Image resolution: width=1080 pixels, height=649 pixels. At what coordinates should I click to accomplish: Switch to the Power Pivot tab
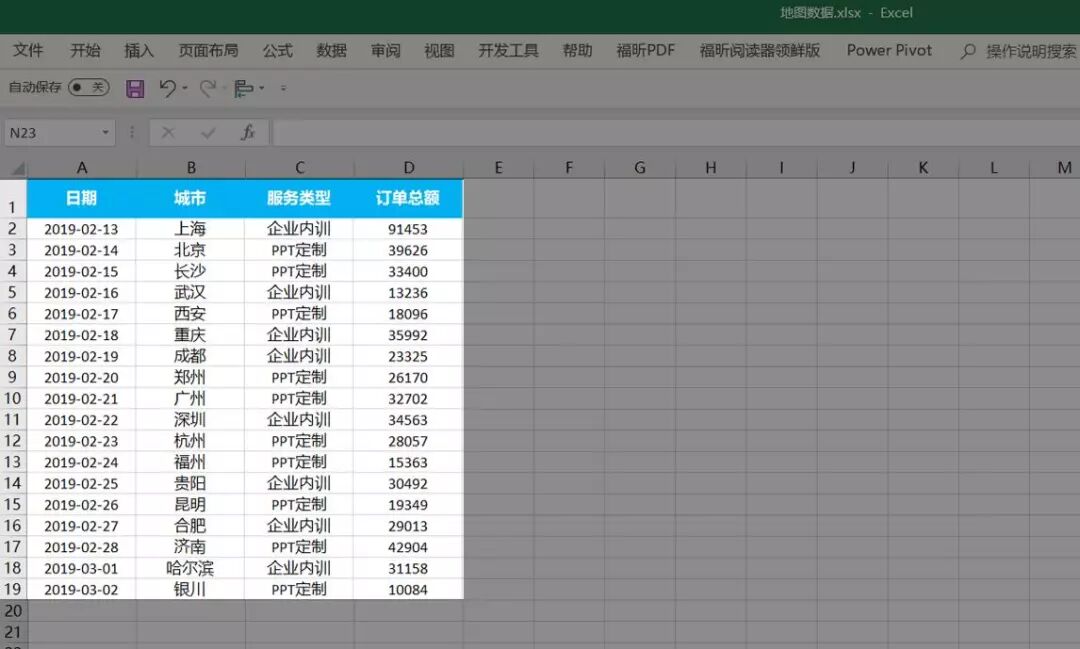tap(888, 49)
